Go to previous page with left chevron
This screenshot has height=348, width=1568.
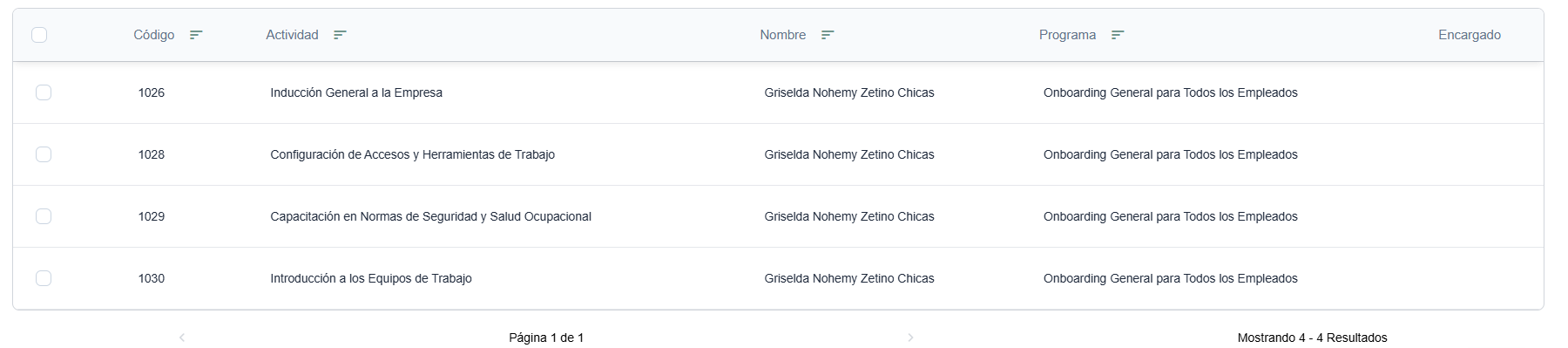point(182,338)
